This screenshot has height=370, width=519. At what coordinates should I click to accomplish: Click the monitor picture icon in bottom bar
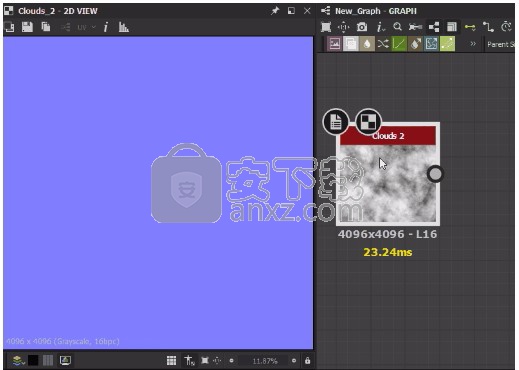pos(65,360)
